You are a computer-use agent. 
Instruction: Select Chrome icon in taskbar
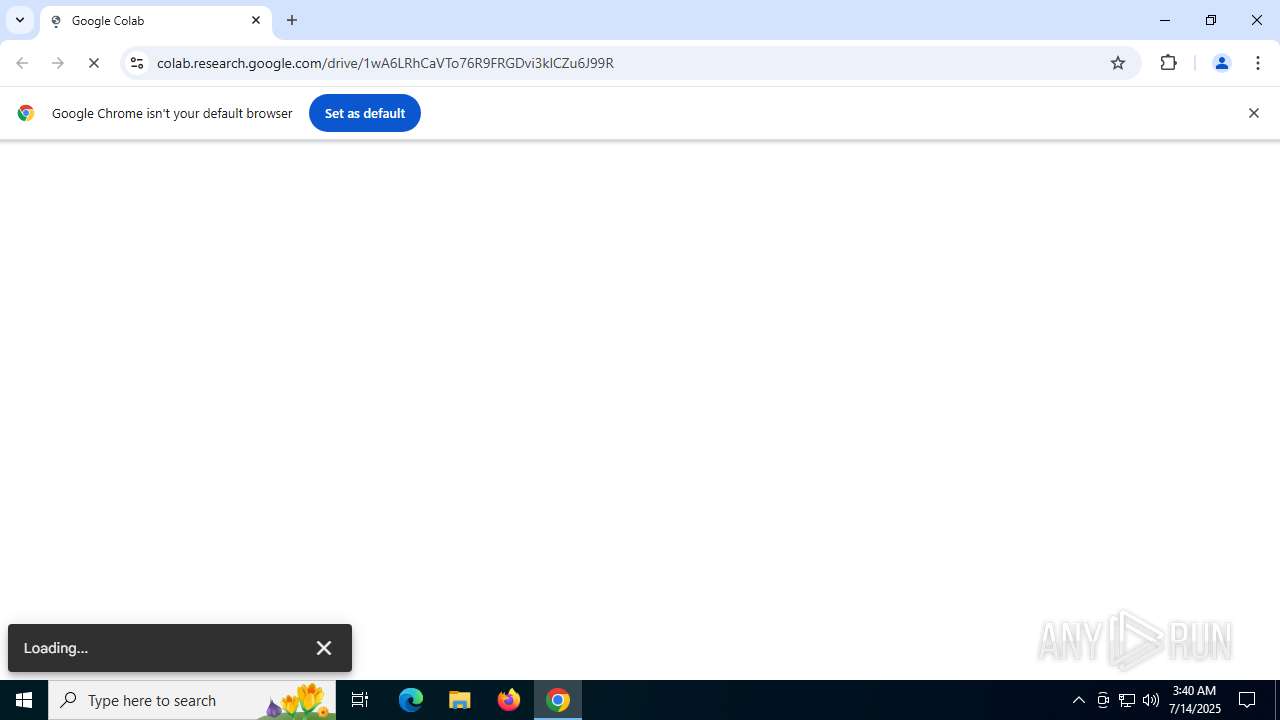click(x=558, y=700)
